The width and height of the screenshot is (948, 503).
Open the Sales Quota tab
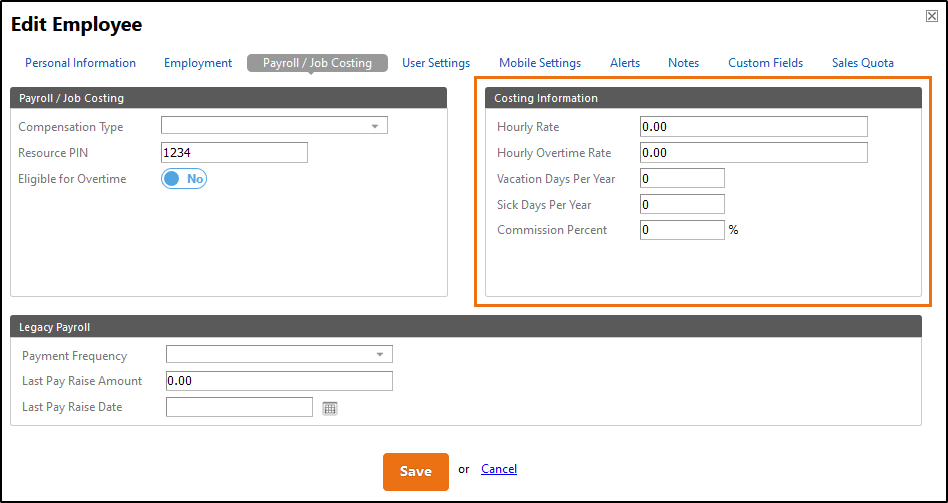pos(863,63)
